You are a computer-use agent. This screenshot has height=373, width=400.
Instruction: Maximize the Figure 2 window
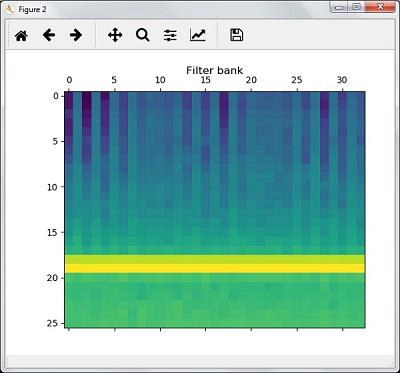tap(356, 7)
